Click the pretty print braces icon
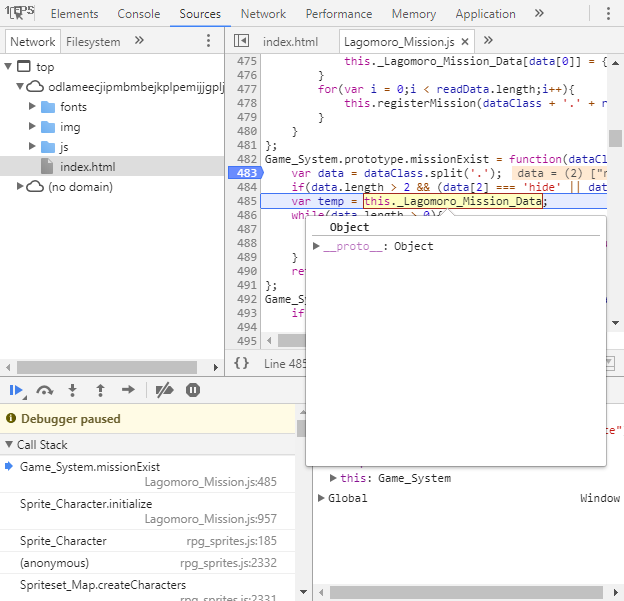The height and width of the screenshot is (601, 624). pyautogui.click(x=241, y=363)
